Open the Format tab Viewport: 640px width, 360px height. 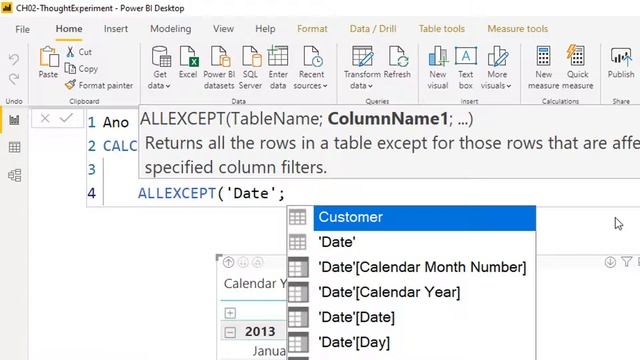pyautogui.click(x=312, y=29)
